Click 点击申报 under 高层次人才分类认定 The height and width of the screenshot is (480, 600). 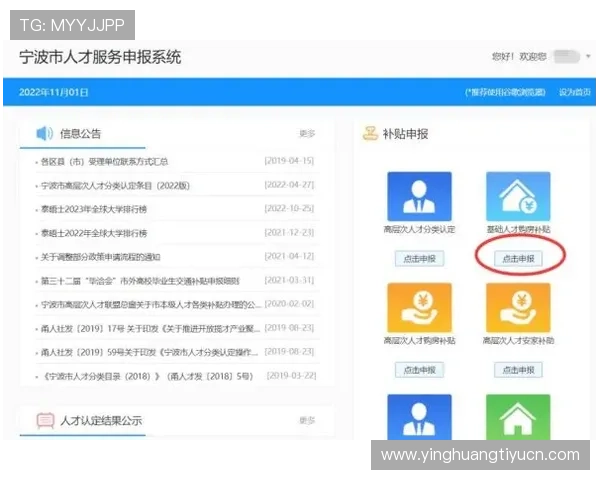coord(419,259)
